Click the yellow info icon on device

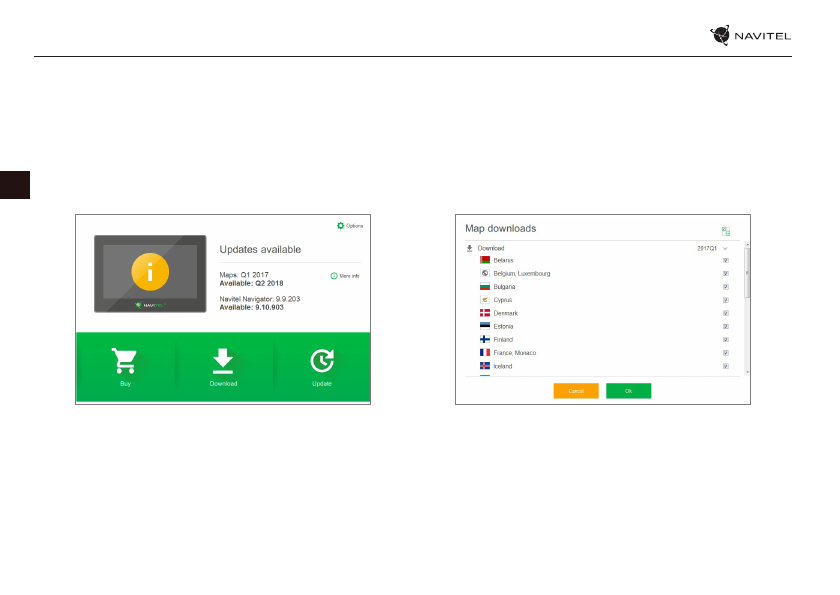149,272
